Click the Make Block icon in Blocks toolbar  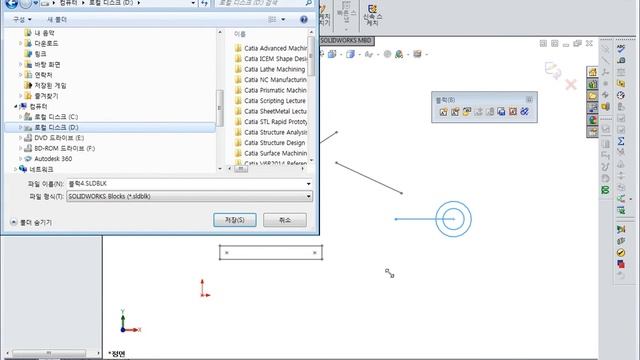pyautogui.click(x=444, y=111)
